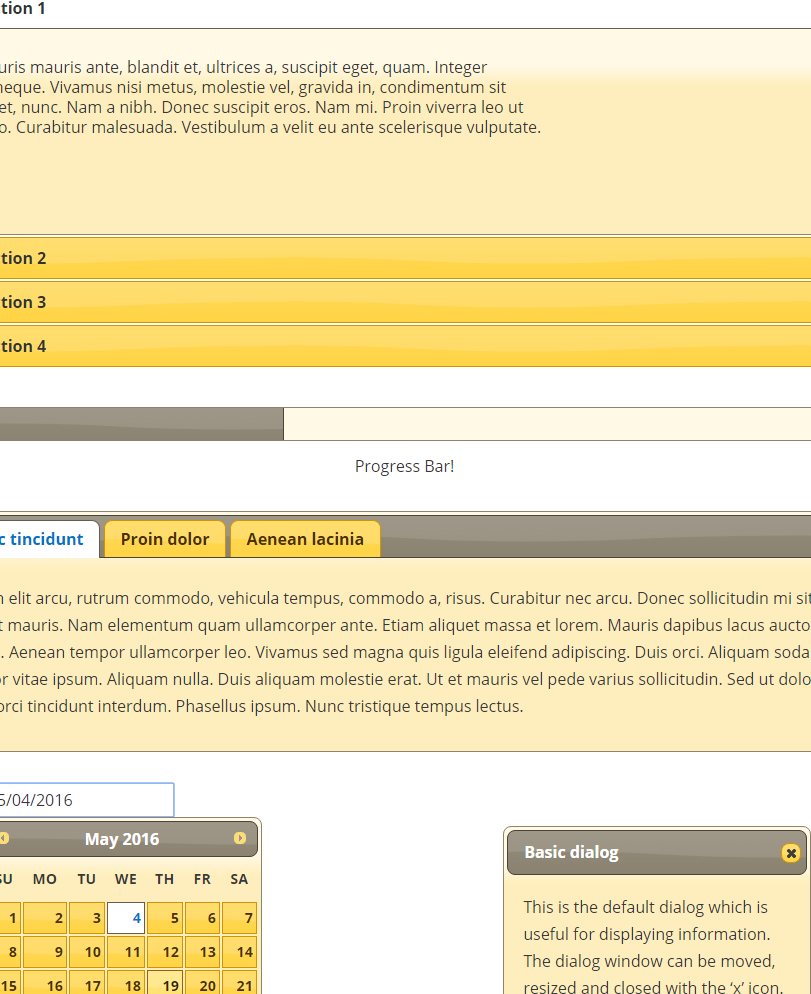Expand accordion Section 3
The image size is (811, 994).
pos(405,302)
